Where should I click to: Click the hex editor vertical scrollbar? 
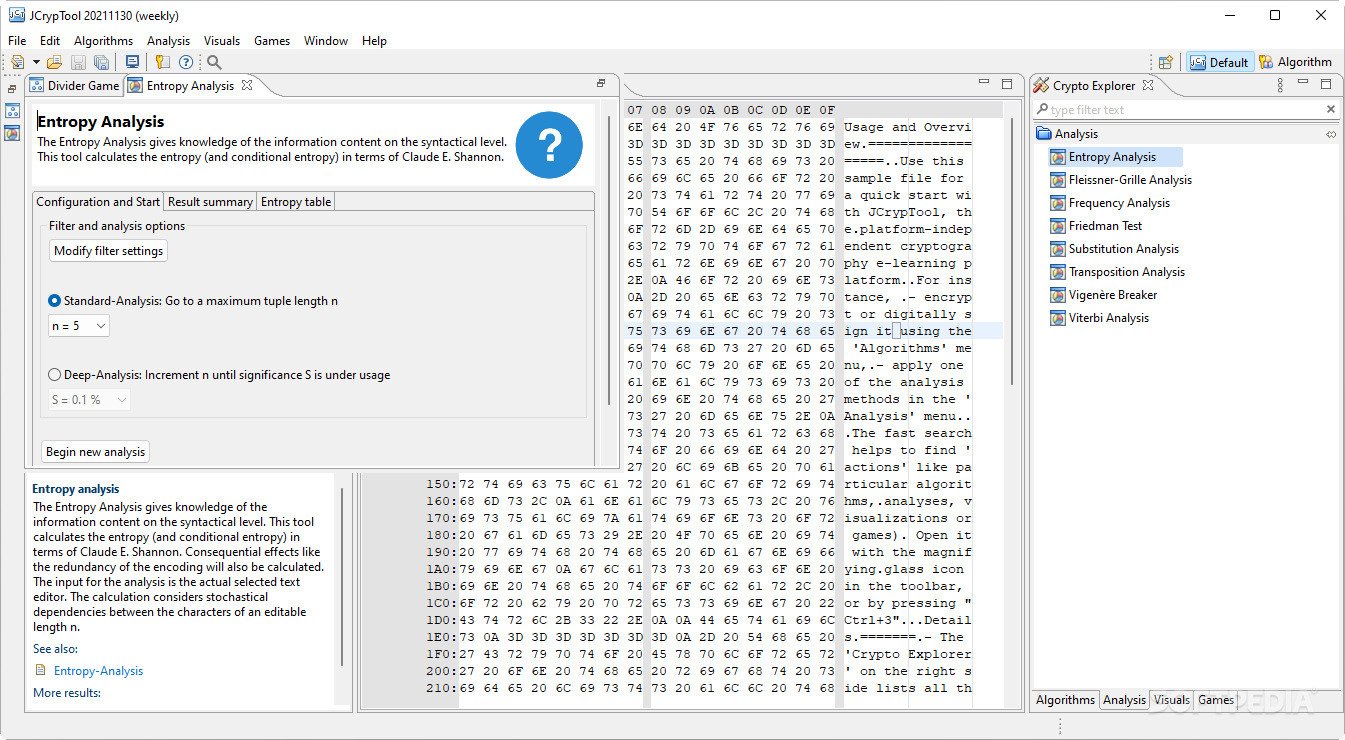coord(1013,250)
